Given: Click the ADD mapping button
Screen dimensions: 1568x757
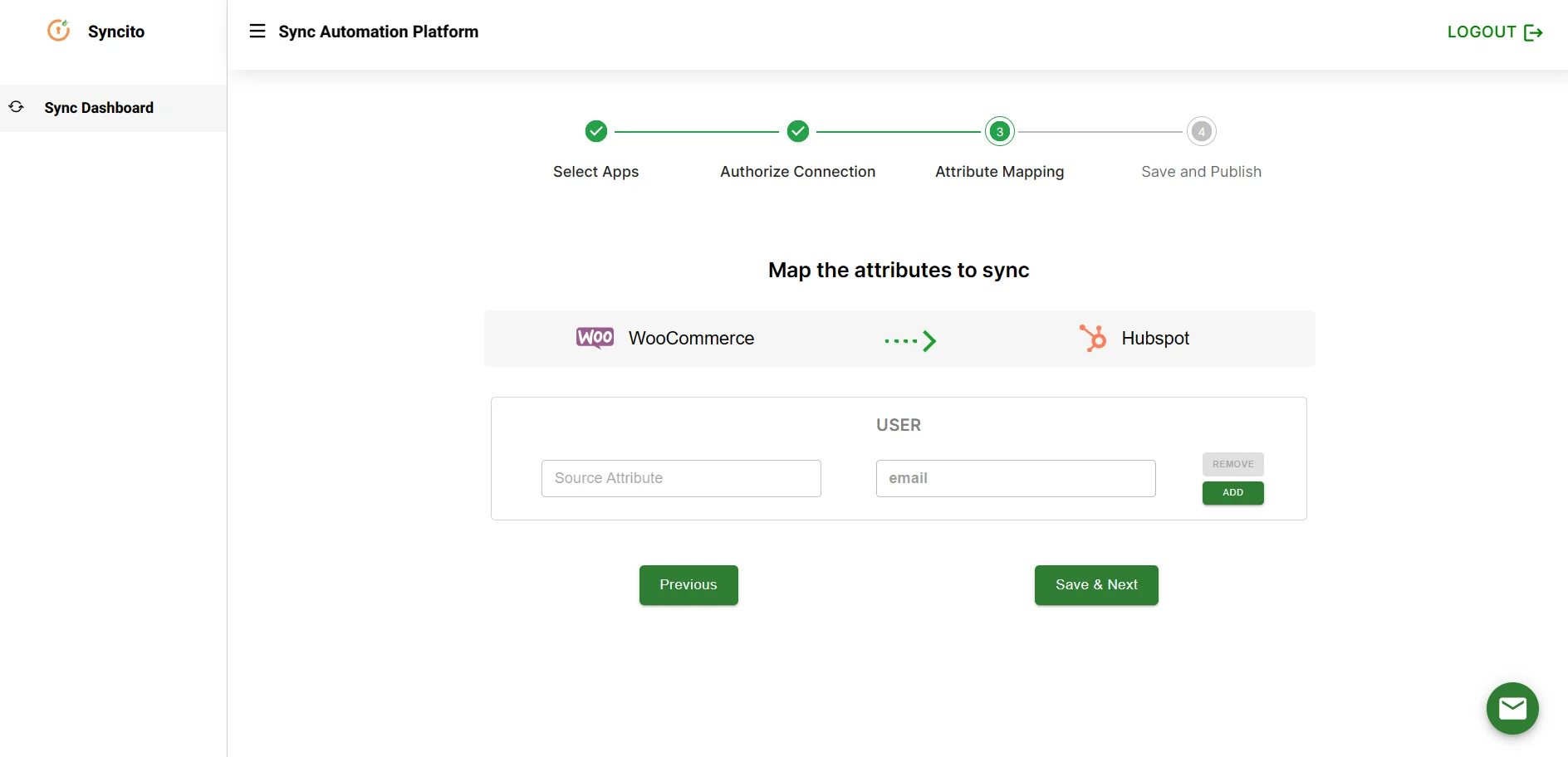Looking at the screenshot, I should (x=1232, y=493).
